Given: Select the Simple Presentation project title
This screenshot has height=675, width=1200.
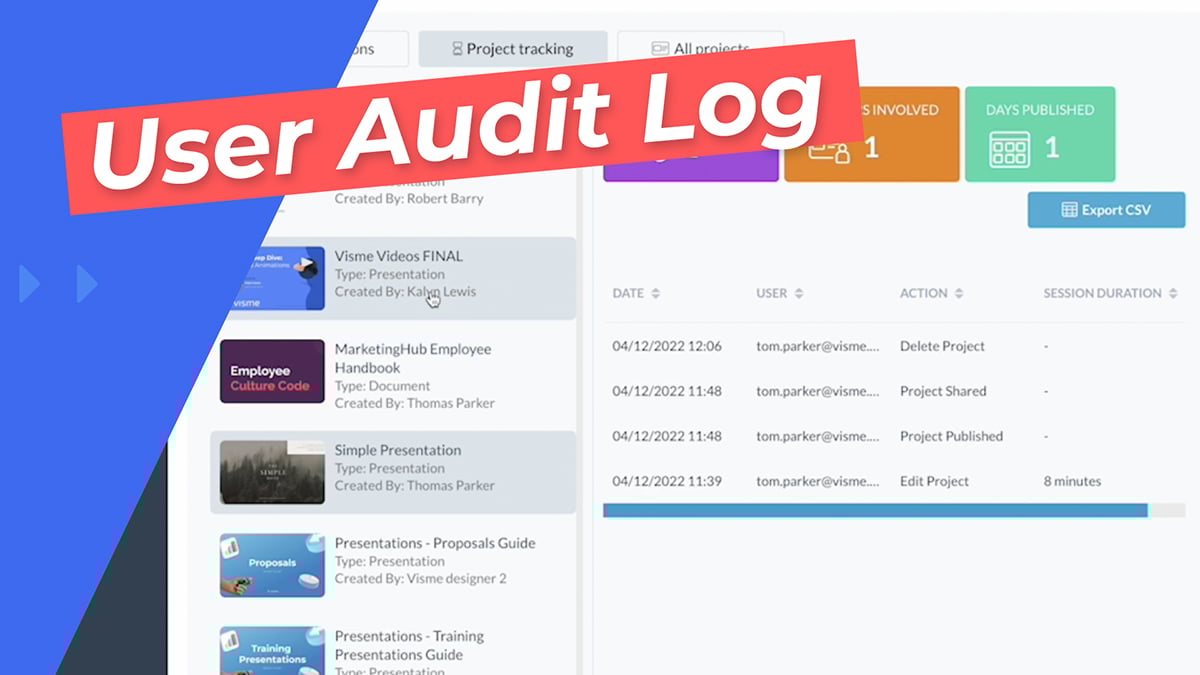Looking at the screenshot, I should 398,450.
